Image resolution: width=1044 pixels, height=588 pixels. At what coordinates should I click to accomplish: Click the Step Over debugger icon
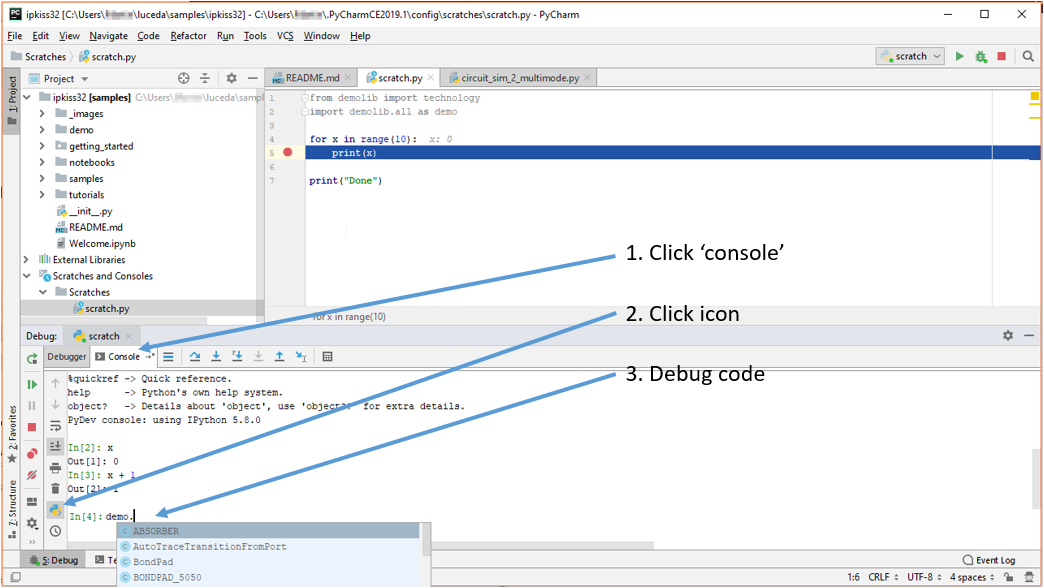pos(195,356)
